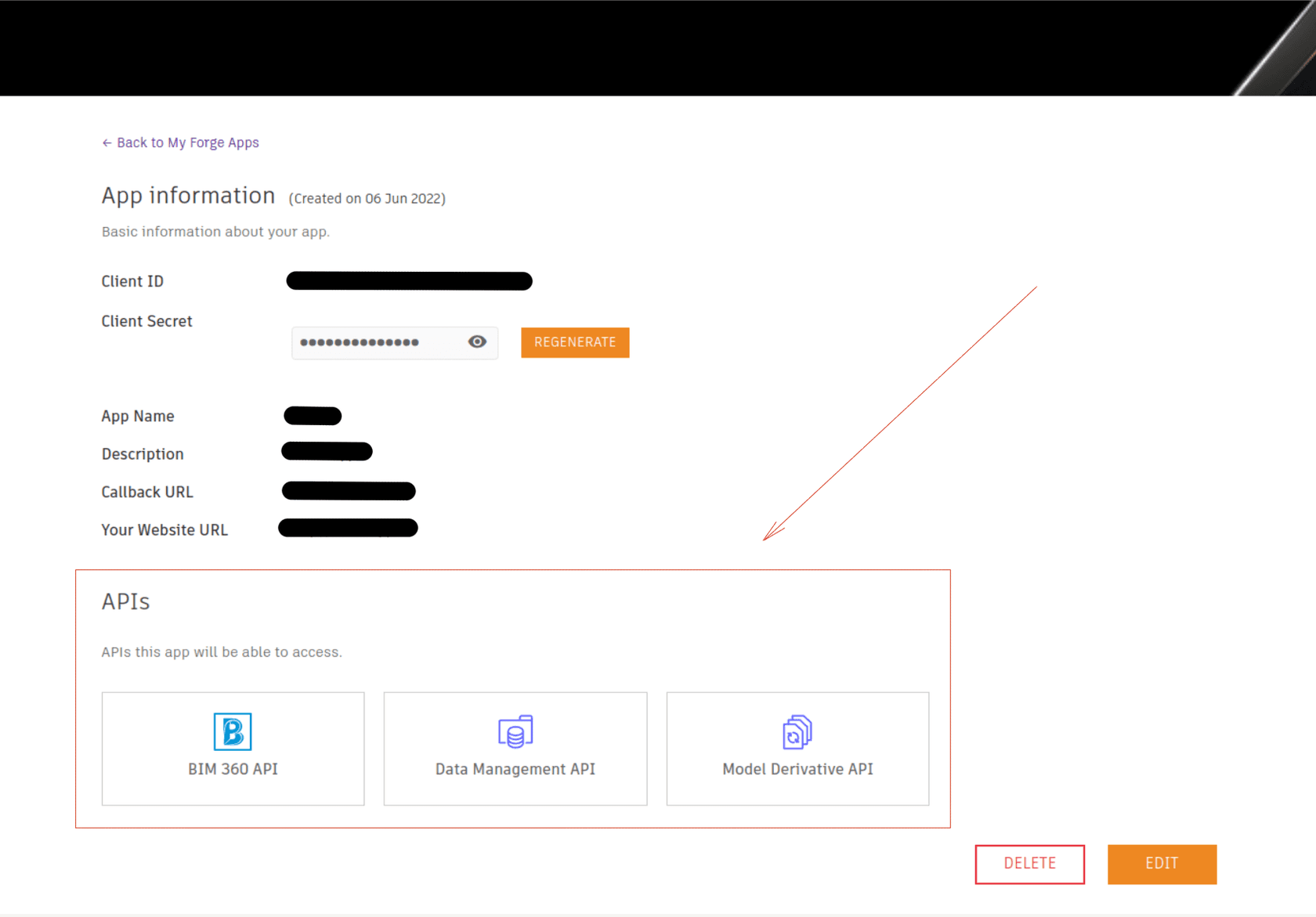Select the BIM 360 API icon

pos(233,731)
